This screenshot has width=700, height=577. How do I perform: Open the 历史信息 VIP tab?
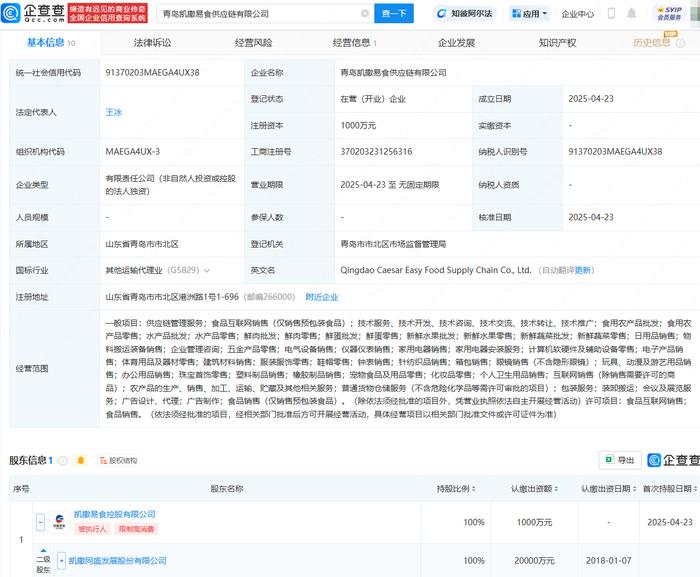tap(652, 43)
